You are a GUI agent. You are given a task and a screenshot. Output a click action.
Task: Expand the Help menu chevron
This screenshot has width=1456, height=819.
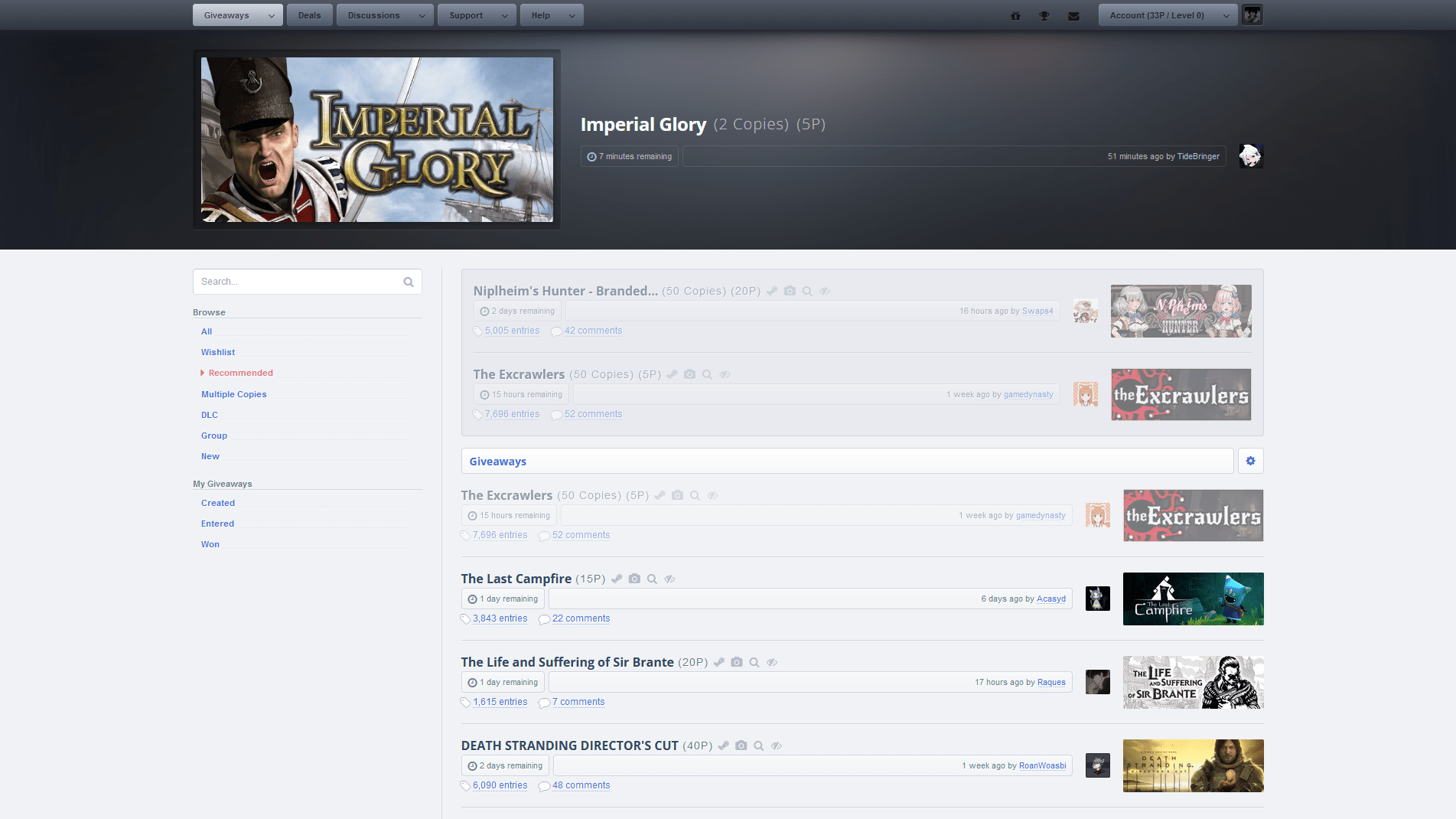pyautogui.click(x=571, y=15)
